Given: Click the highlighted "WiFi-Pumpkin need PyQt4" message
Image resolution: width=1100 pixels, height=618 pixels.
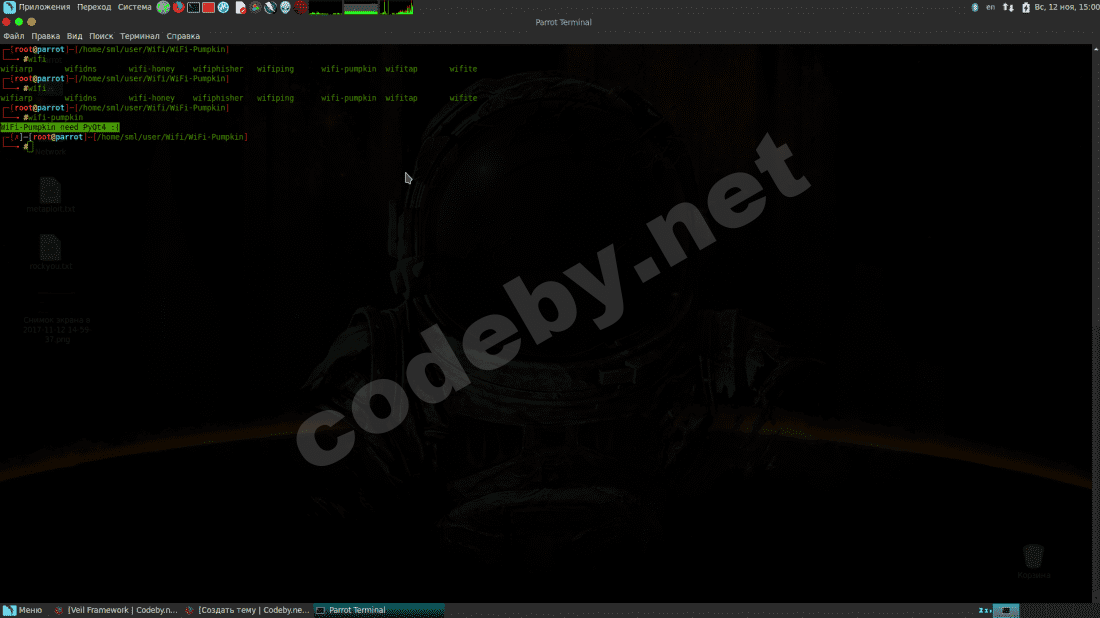Looking at the screenshot, I should (x=60, y=127).
